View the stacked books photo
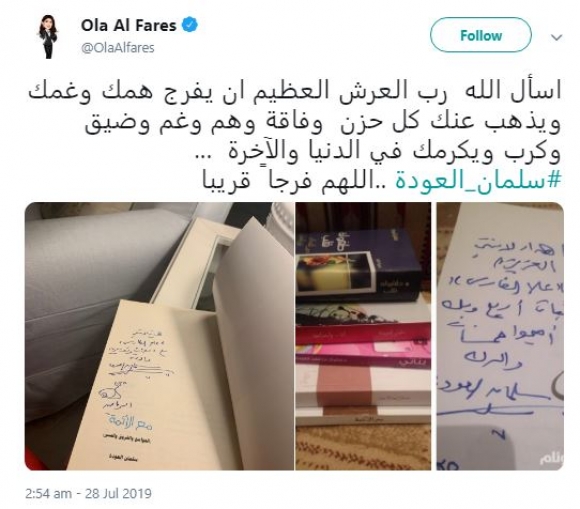This screenshot has width=580, height=509. coord(363,336)
